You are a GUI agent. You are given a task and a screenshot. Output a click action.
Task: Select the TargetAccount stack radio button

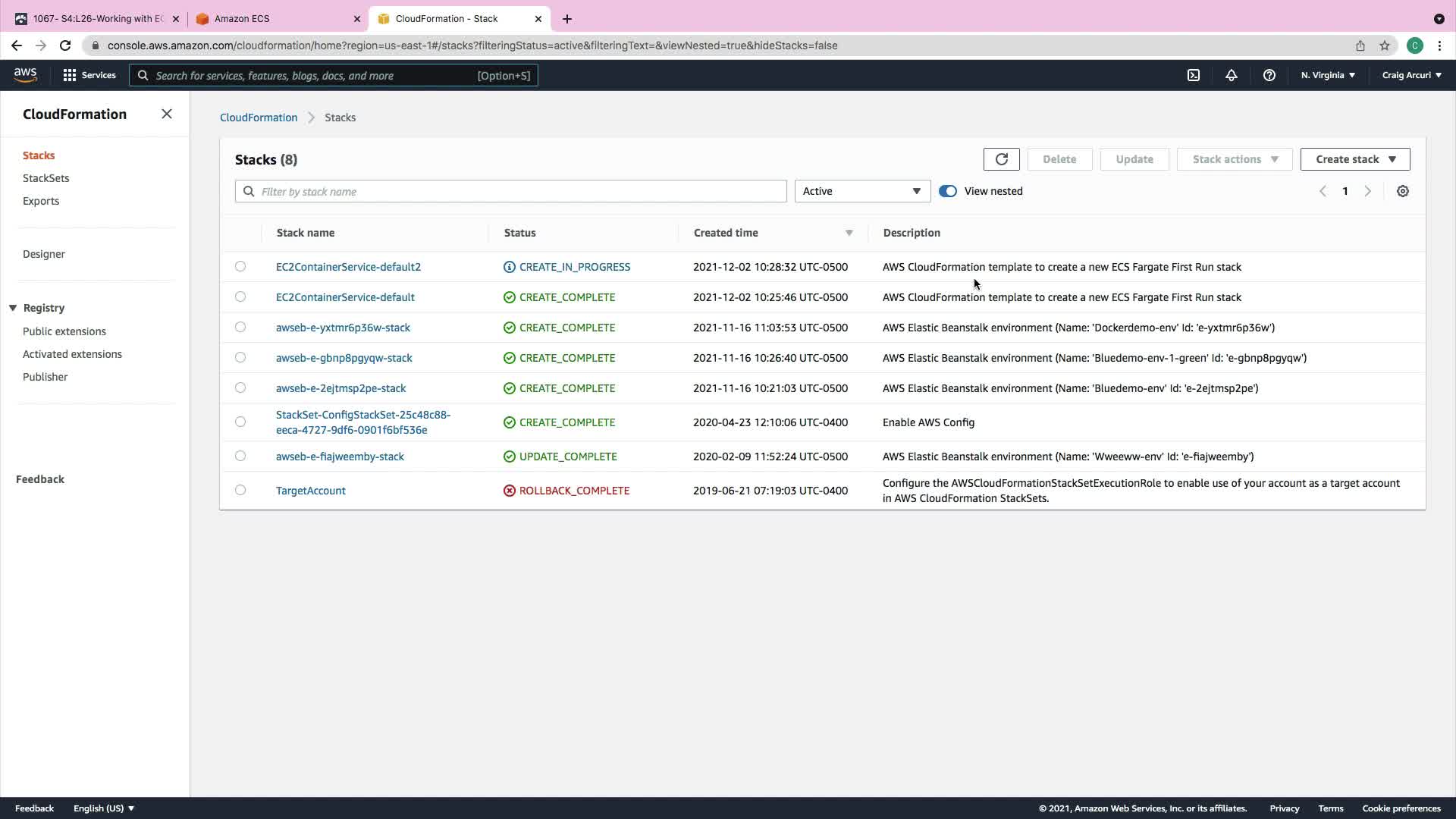240,490
